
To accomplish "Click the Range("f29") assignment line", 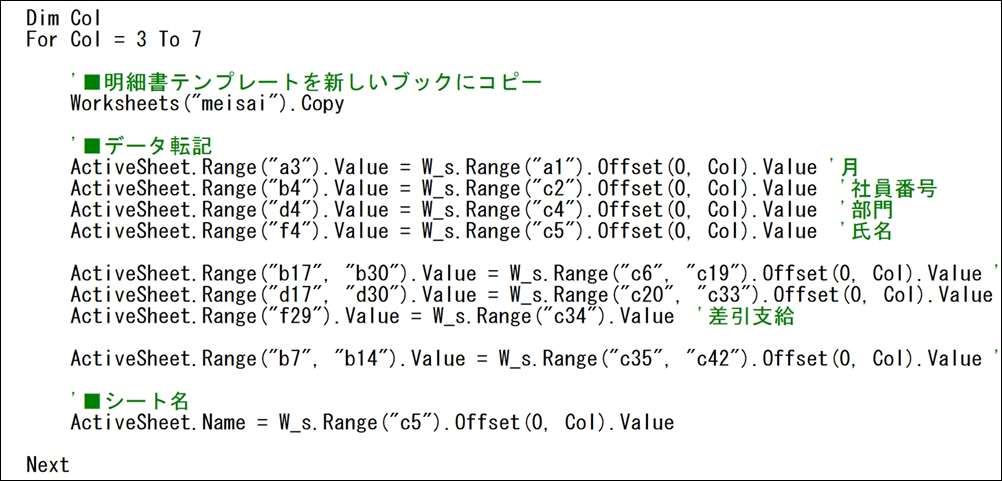I will [x=371, y=316].
